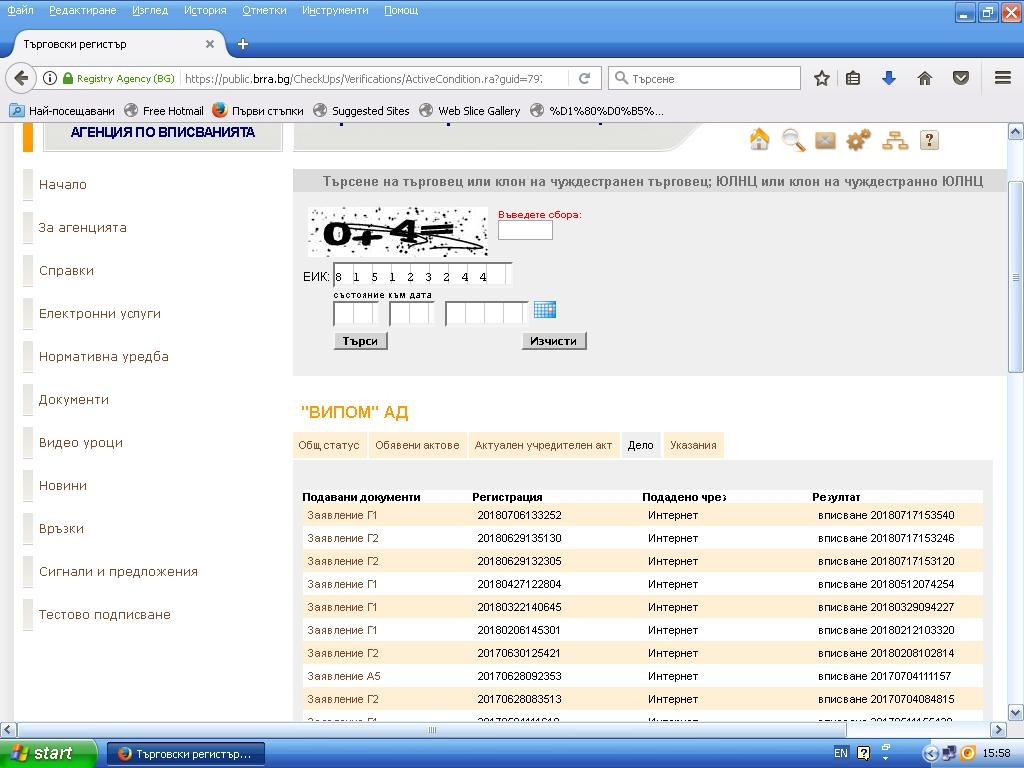Open Електронни услуги sidebar link
1024x768 pixels.
[100, 314]
